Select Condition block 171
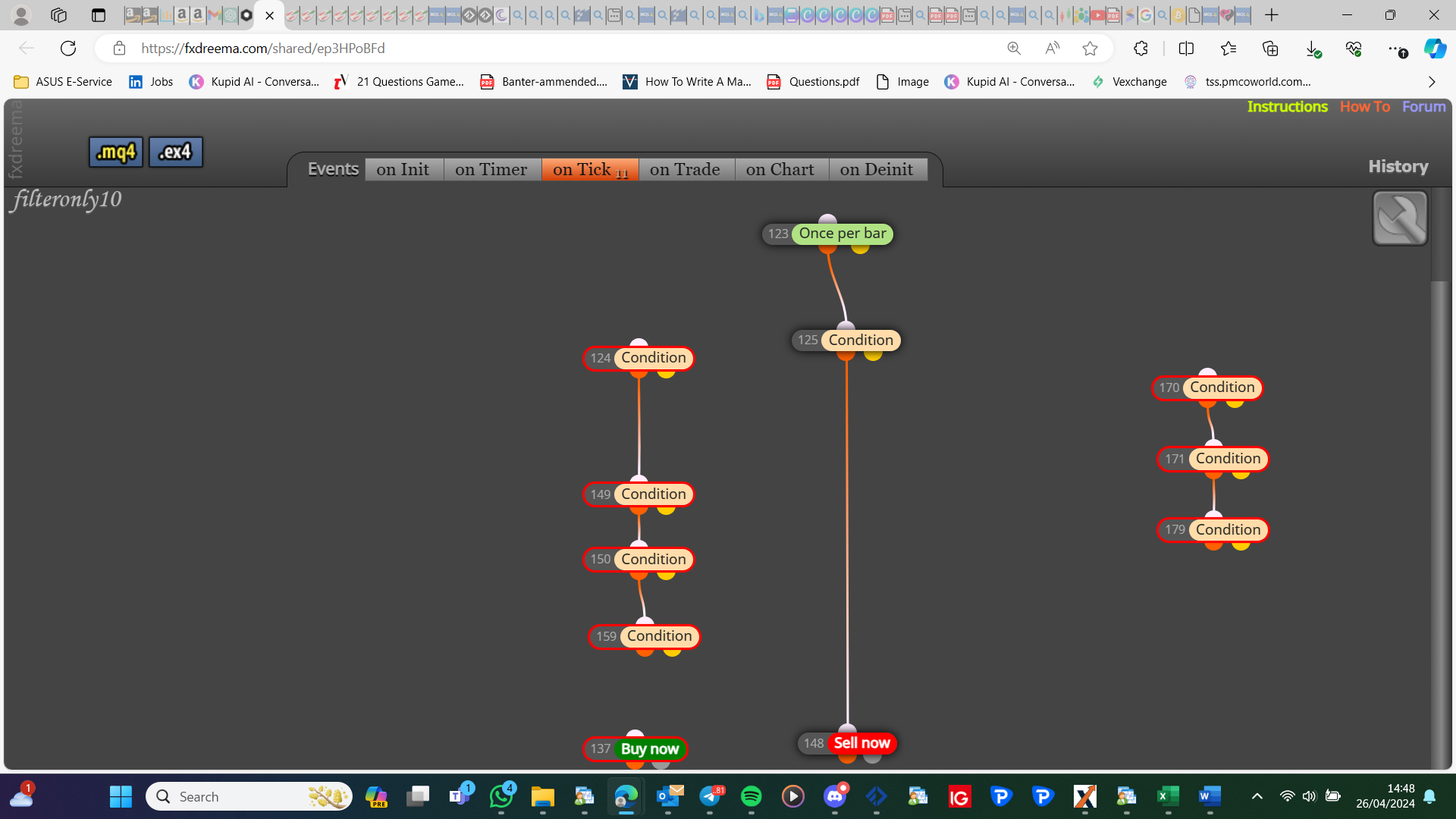The image size is (1456, 819). pyautogui.click(x=1213, y=459)
